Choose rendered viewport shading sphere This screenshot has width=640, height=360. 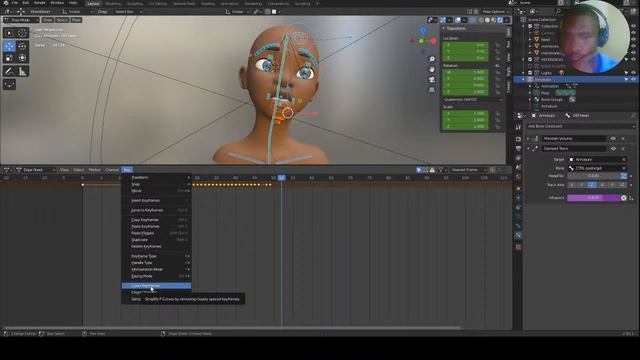tap(500, 20)
